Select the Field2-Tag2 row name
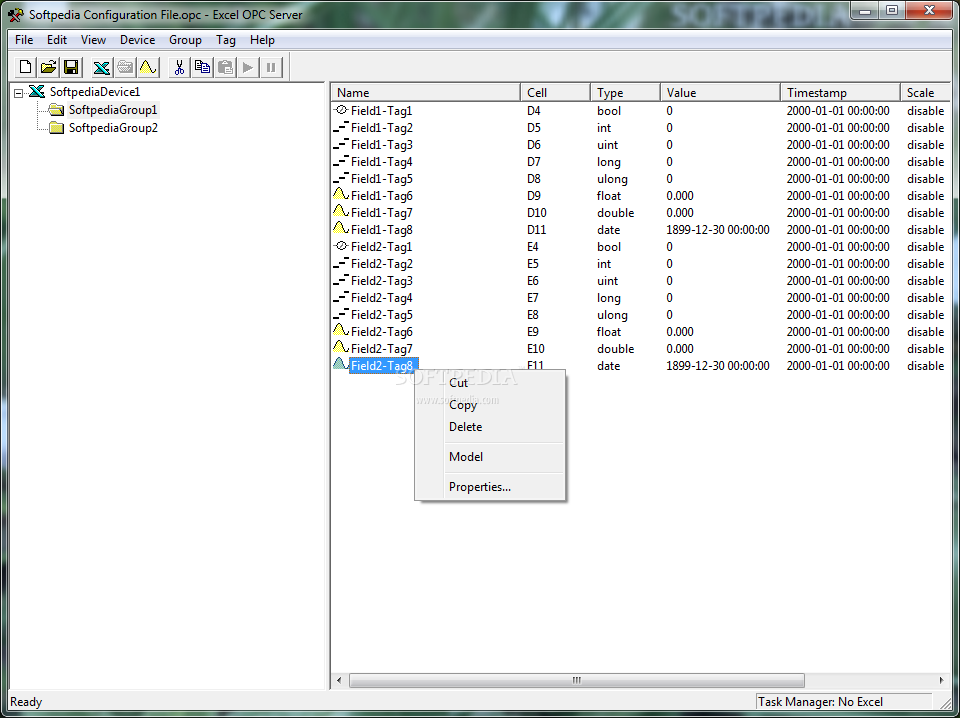The image size is (960, 718). point(381,264)
